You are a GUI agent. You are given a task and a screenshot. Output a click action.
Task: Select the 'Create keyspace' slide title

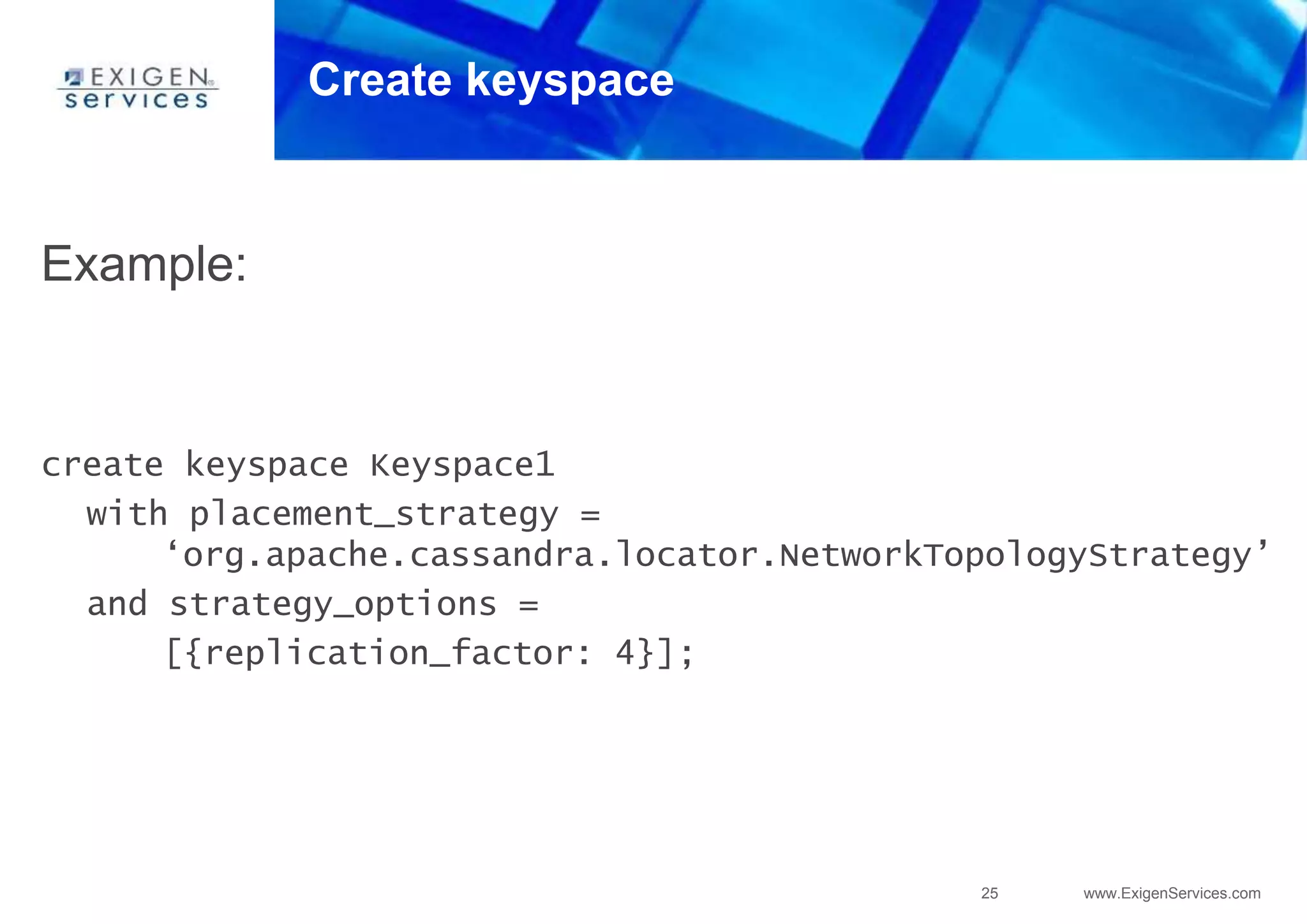coord(490,80)
